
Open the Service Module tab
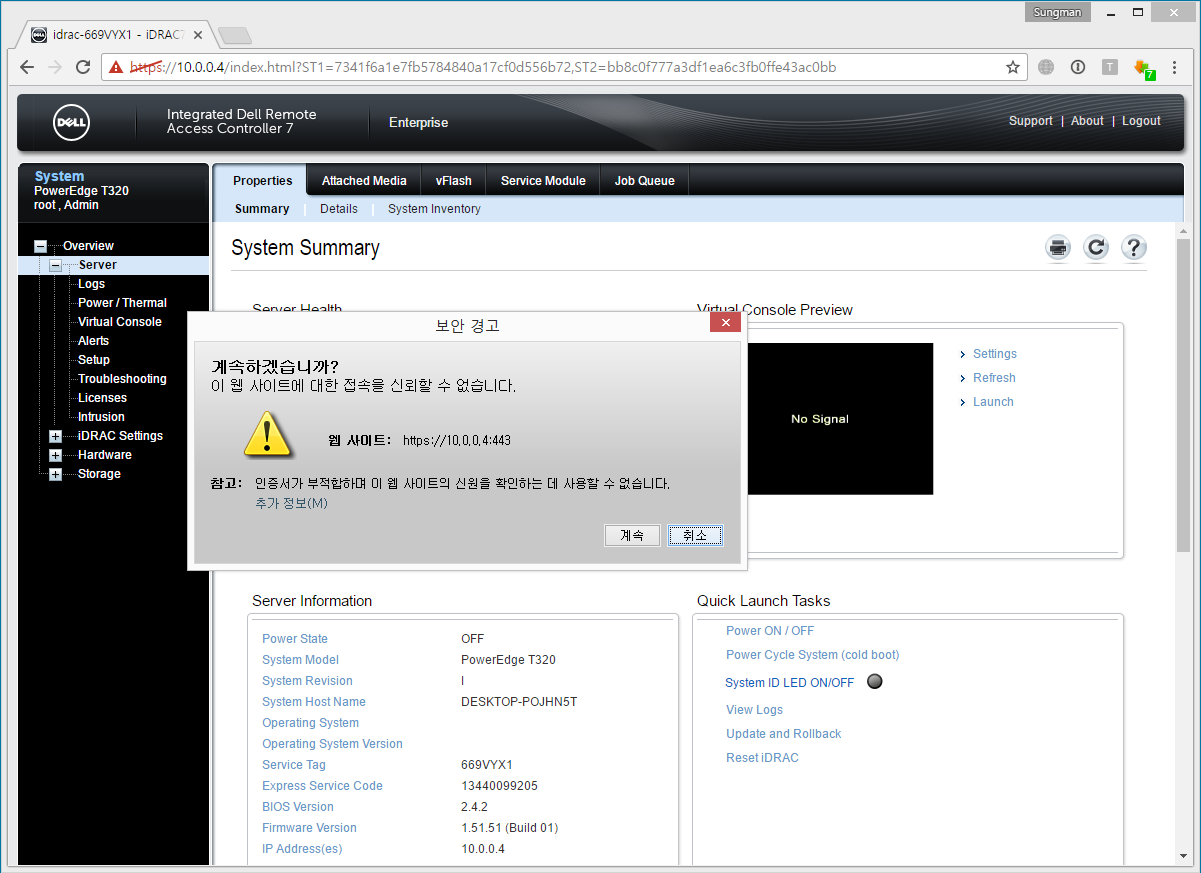point(543,181)
